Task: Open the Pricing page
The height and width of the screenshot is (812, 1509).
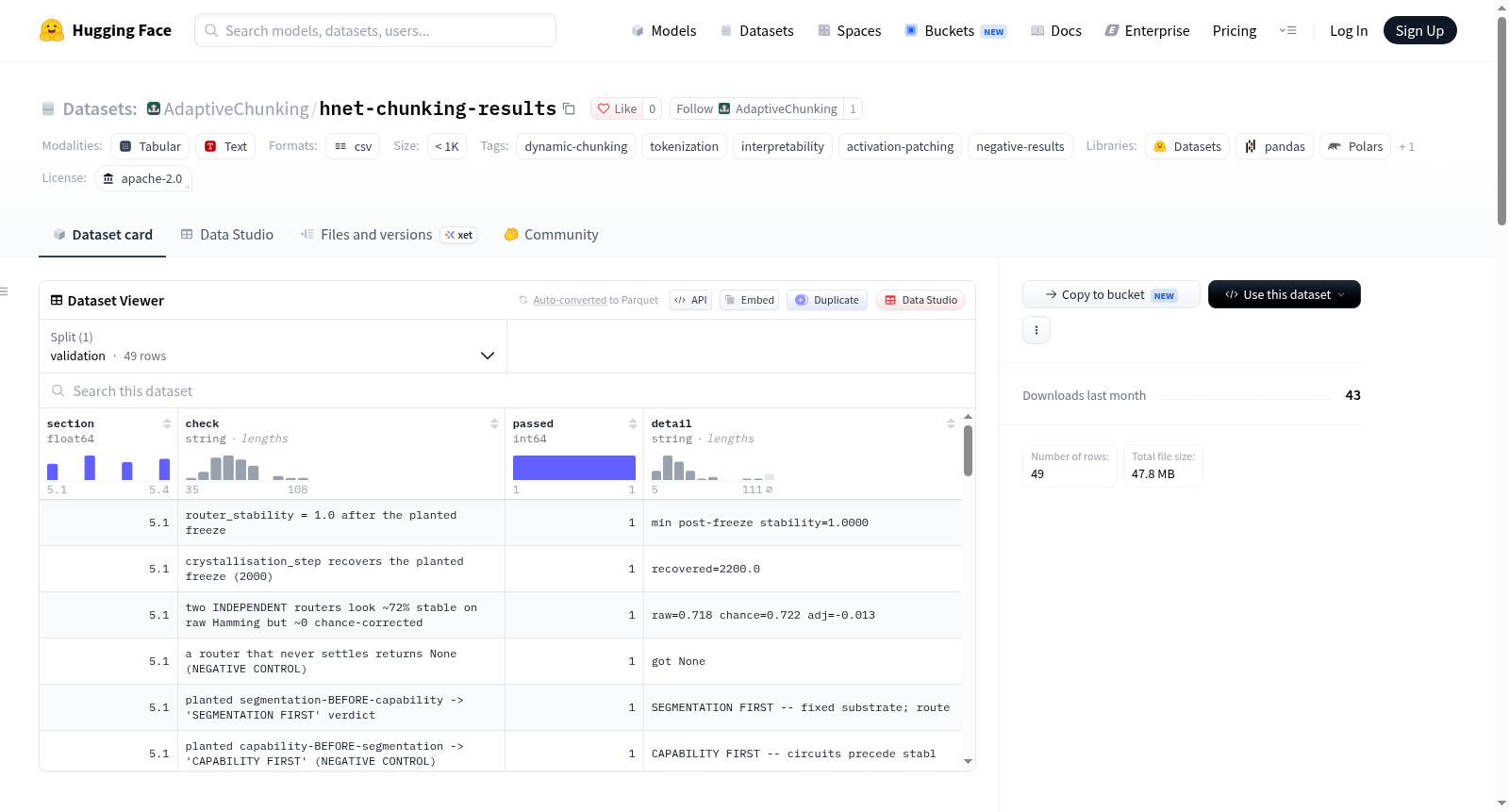Action: [x=1235, y=30]
